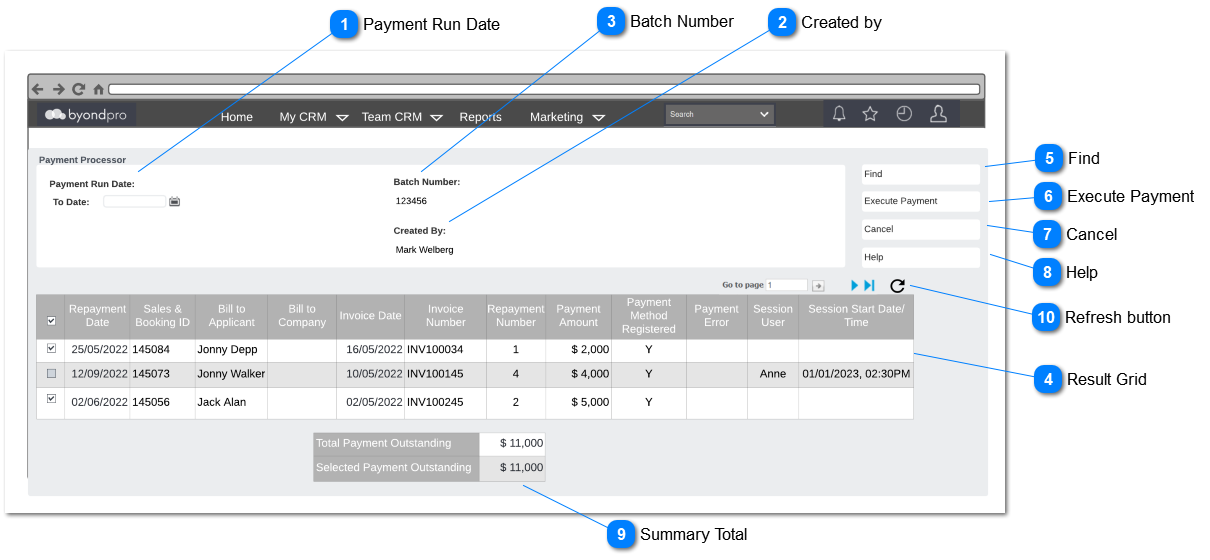Select invoice number INV100034

[x=435, y=350]
